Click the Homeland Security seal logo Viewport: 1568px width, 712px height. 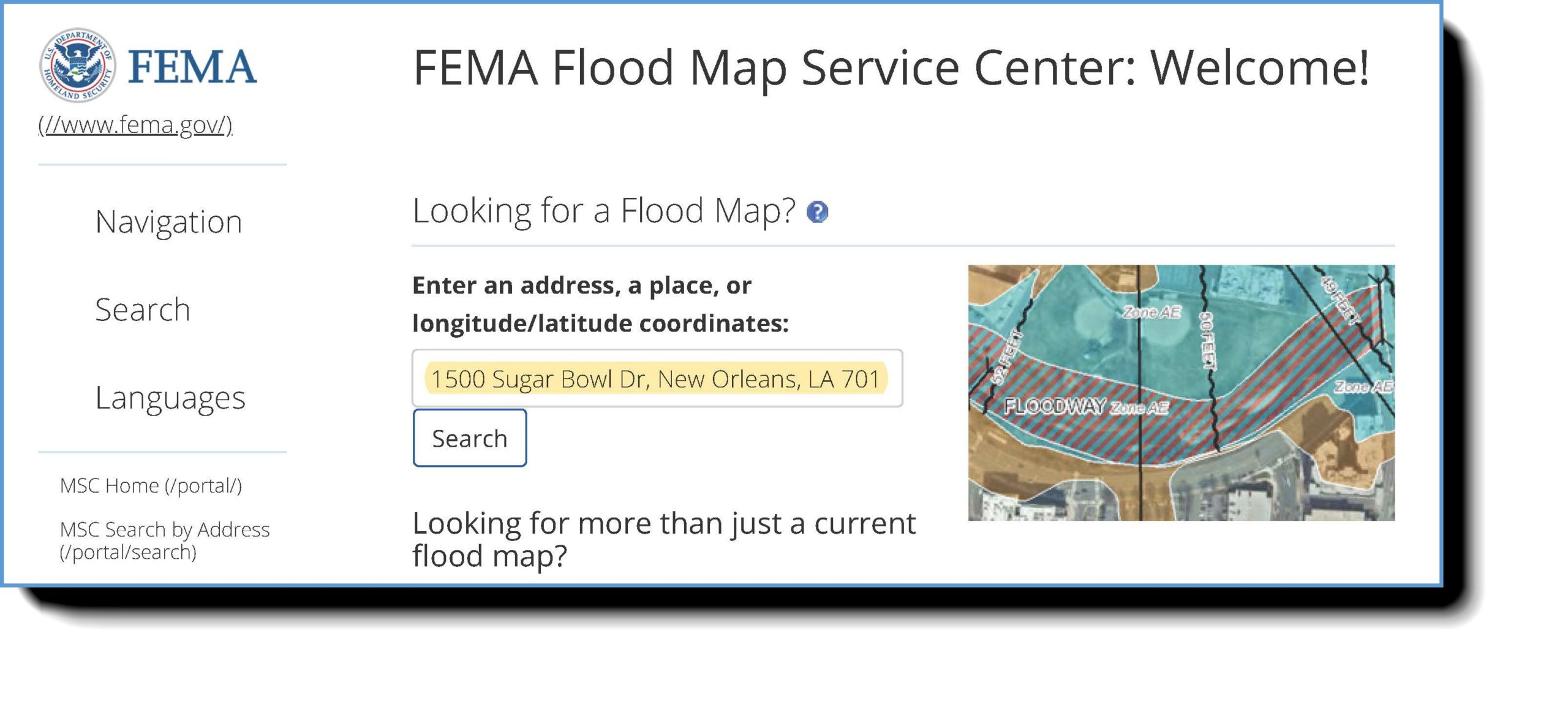click(77, 65)
